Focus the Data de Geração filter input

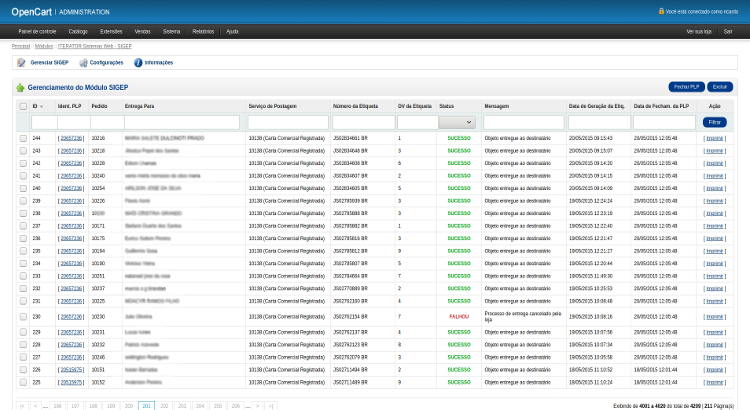tap(599, 122)
